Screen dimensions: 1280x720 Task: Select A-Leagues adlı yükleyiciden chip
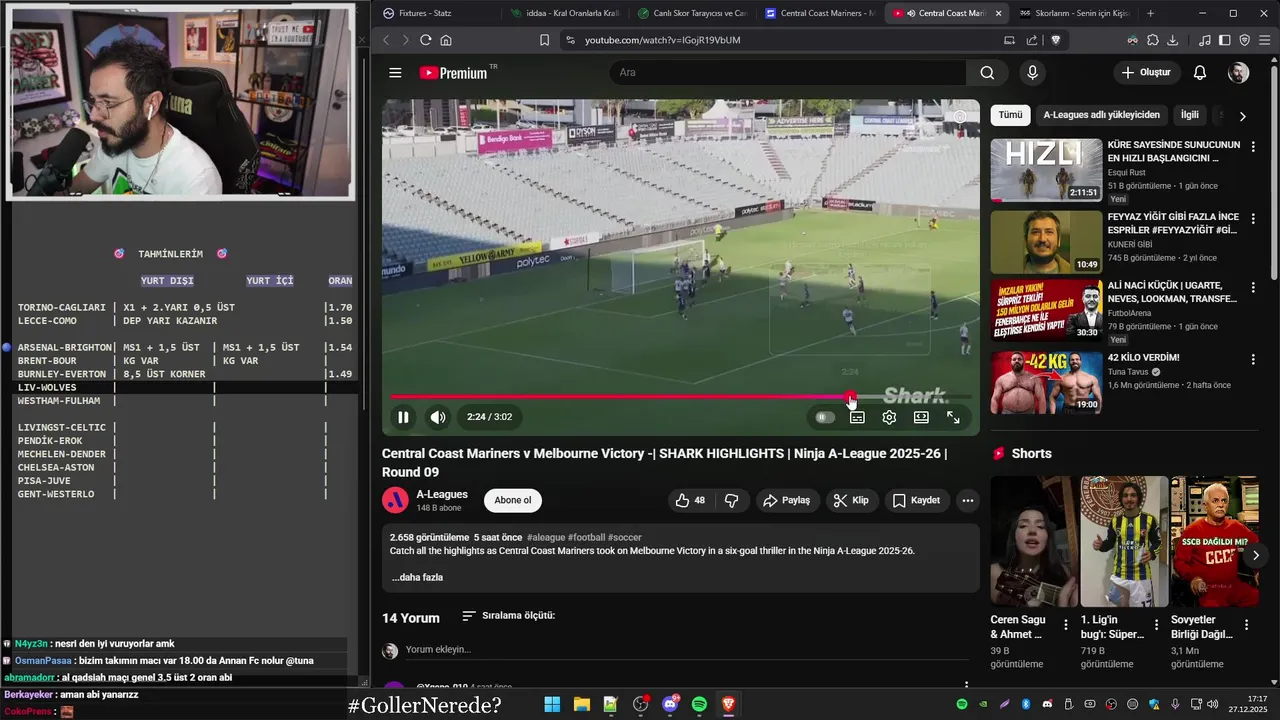[1102, 115]
